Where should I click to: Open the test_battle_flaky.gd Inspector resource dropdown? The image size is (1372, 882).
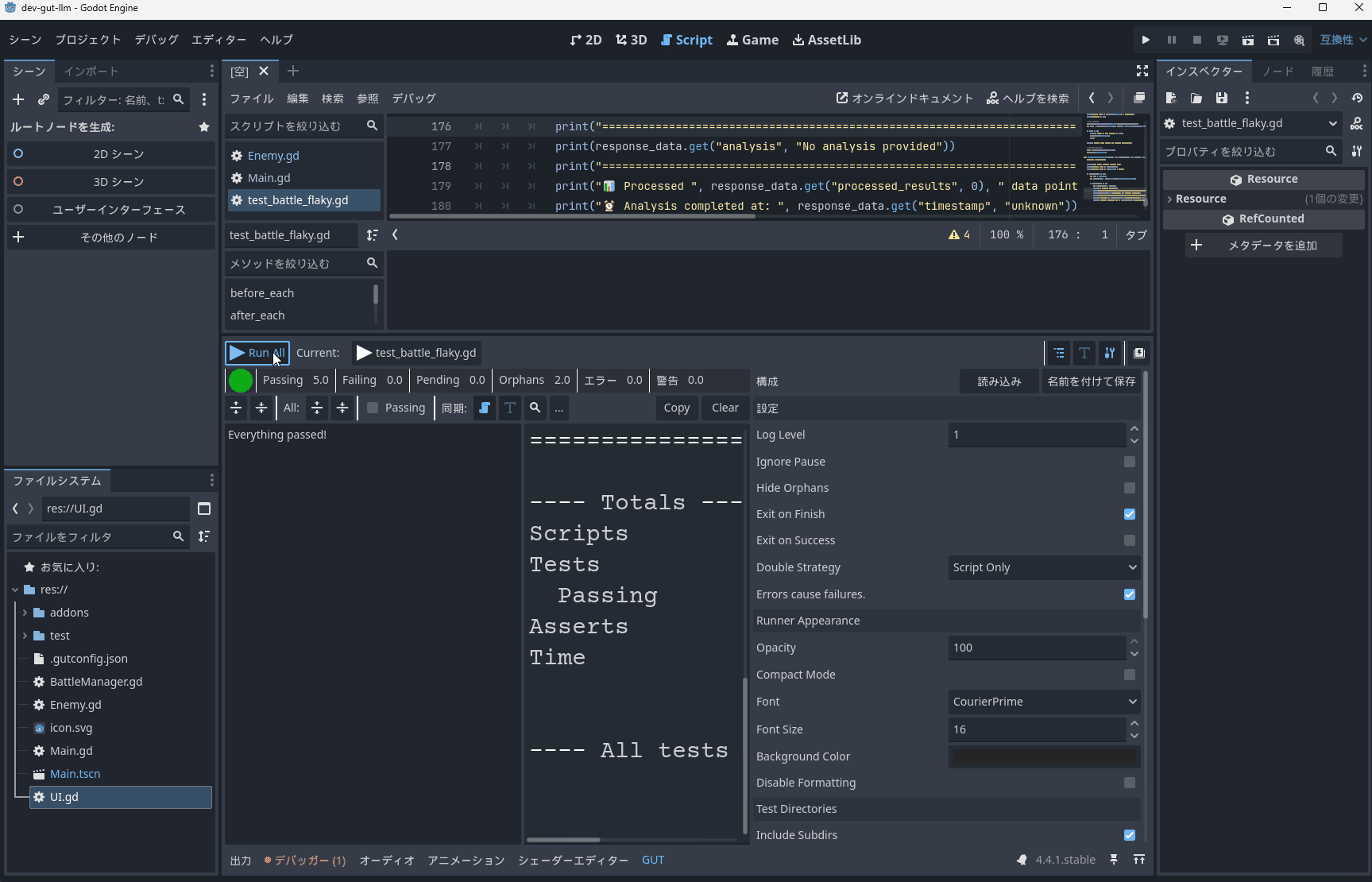tap(1251, 123)
